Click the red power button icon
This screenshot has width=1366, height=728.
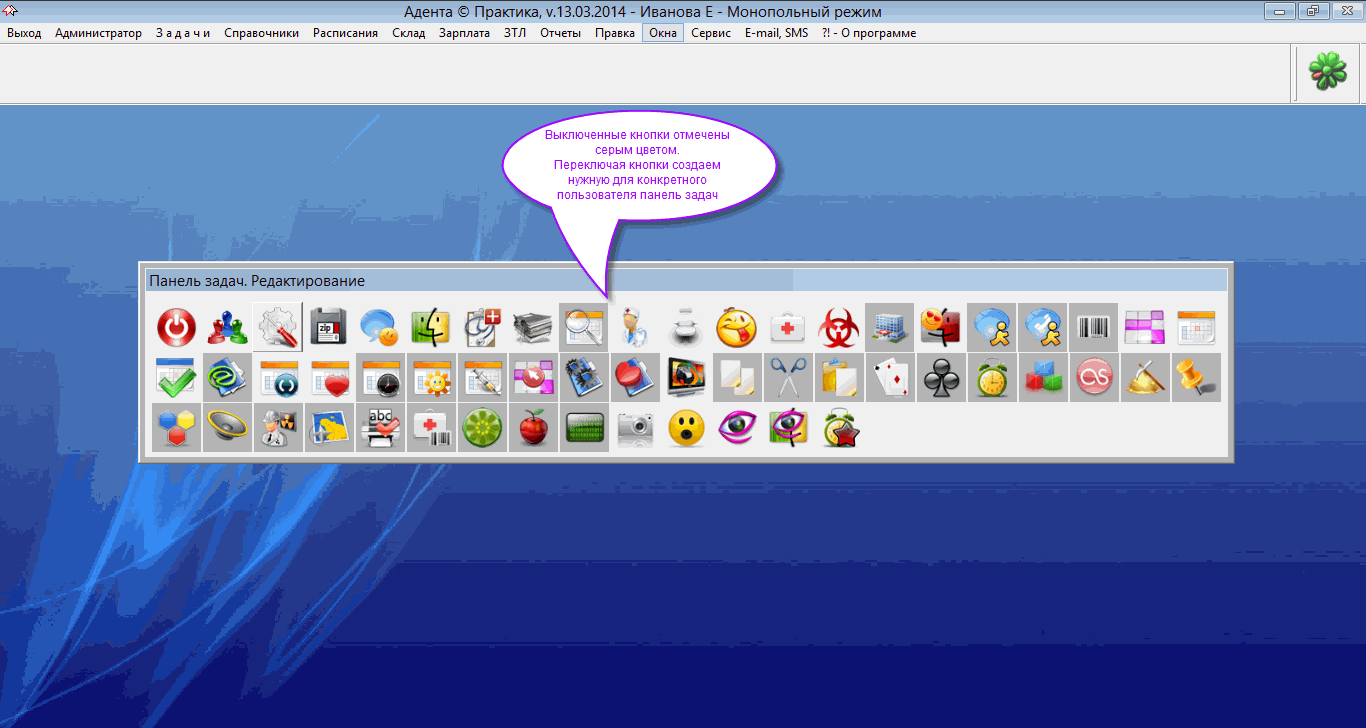coord(177,327)
